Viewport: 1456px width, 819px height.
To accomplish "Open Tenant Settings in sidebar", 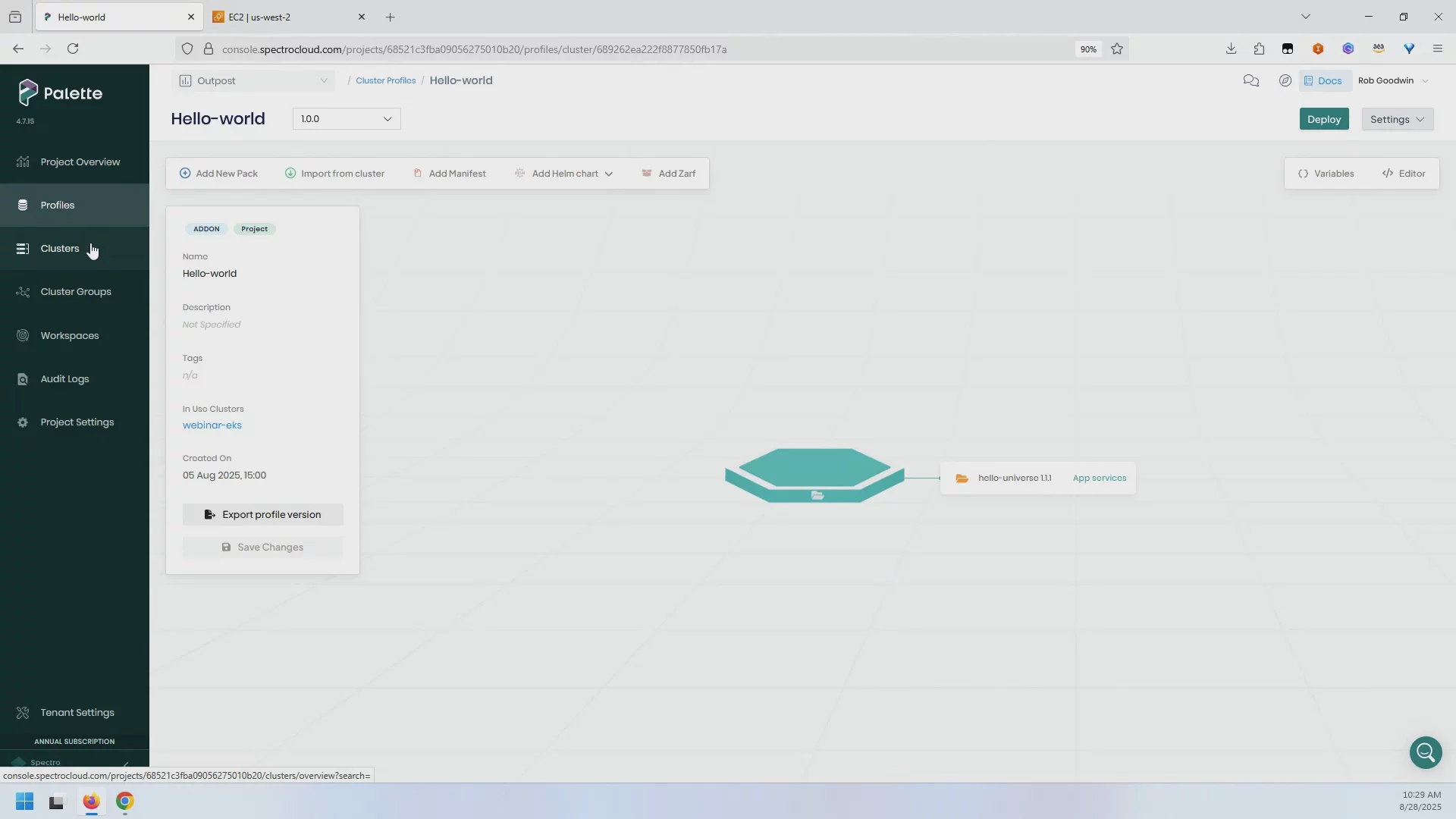I will (x=77, y=712).
